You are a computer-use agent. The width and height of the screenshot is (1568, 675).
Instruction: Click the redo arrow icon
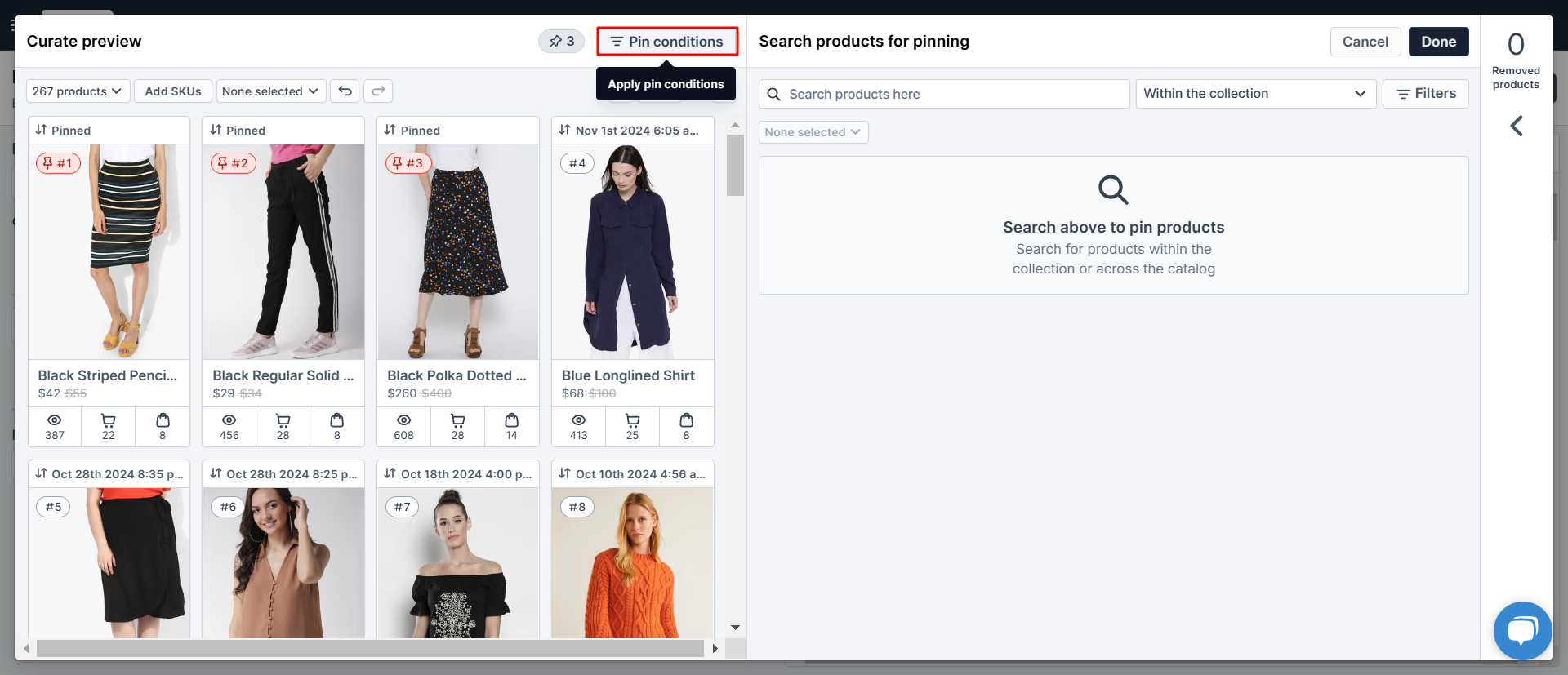378,91
